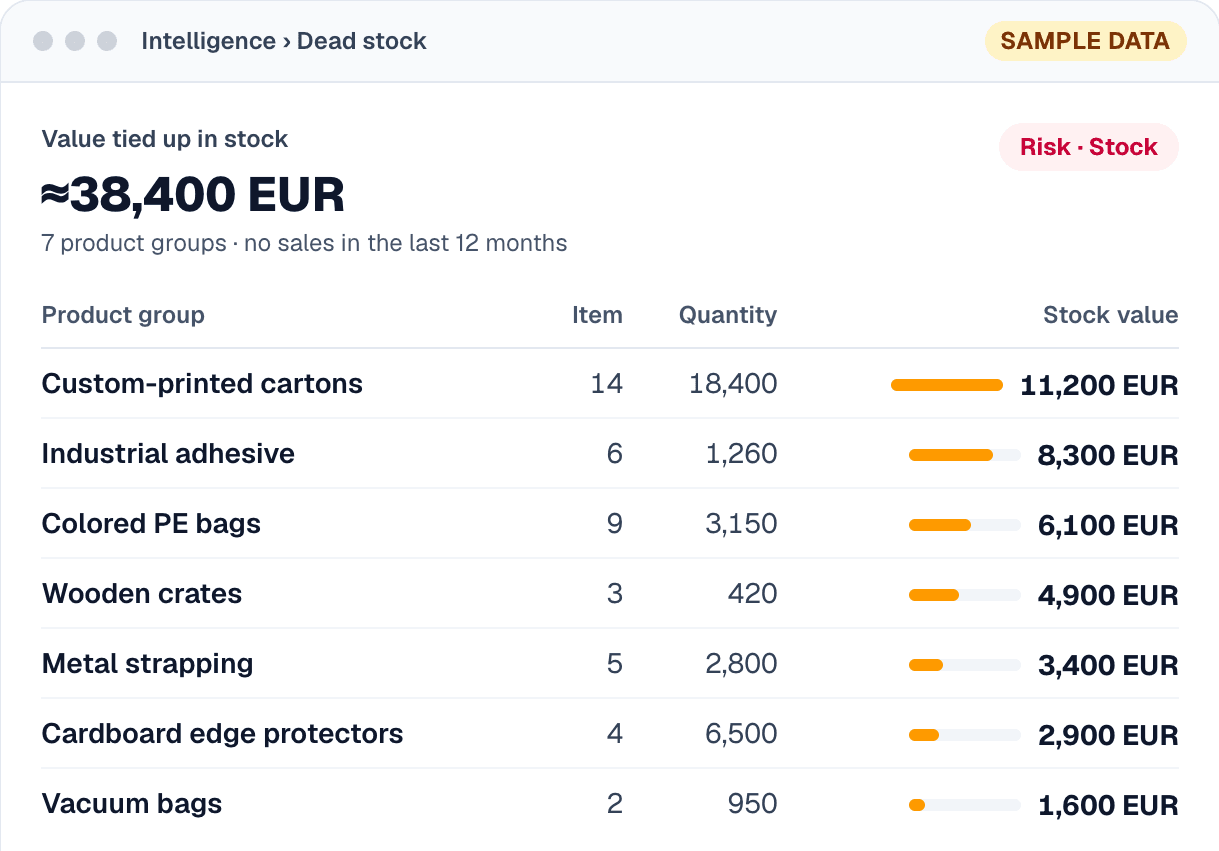Click the 6,100 EUR stock value
Image resolution: width=1219 pixels, height=851 pixels.
[1108, 525]
